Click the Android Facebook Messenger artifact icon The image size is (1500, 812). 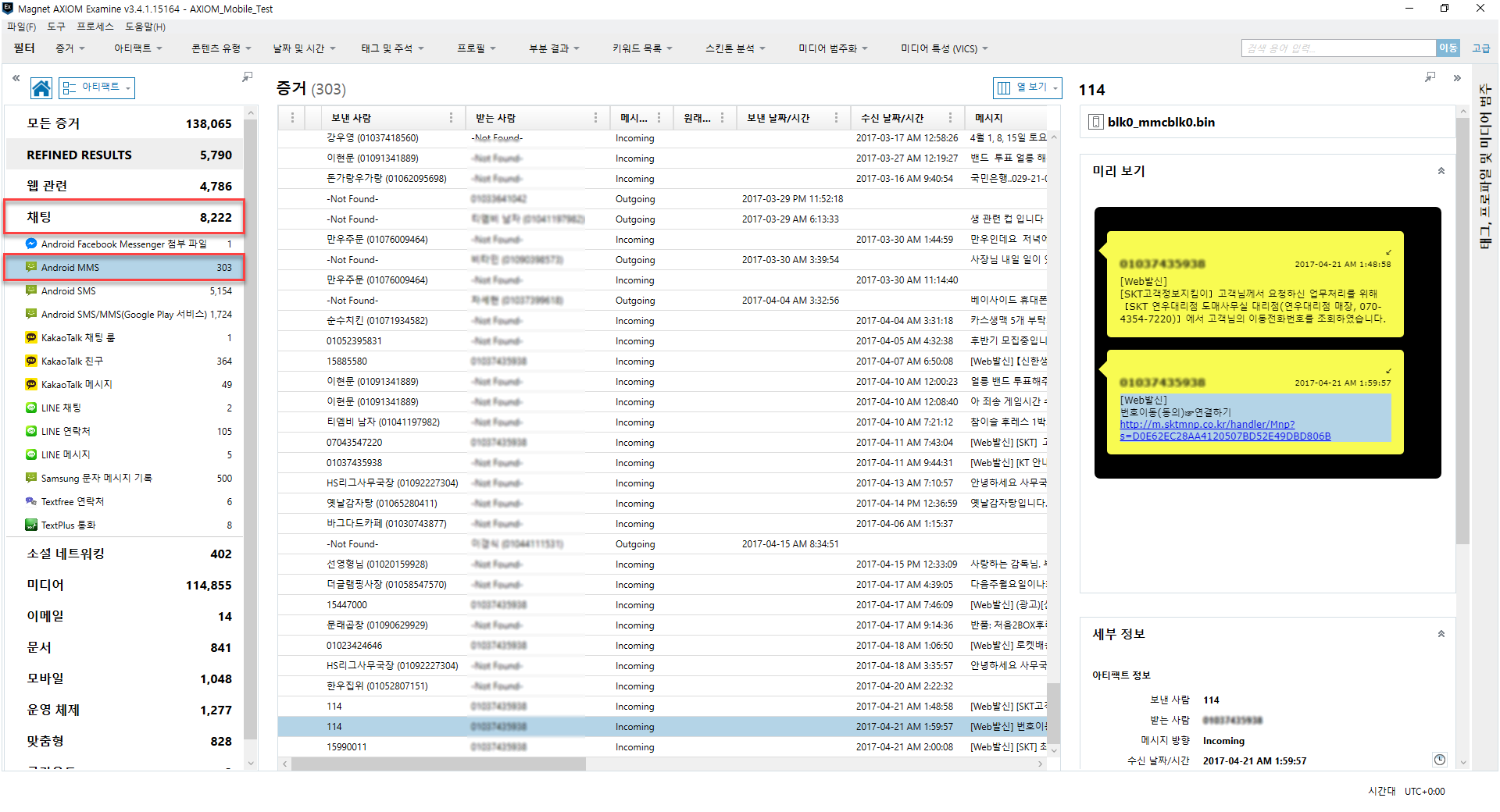pos(31,244)
